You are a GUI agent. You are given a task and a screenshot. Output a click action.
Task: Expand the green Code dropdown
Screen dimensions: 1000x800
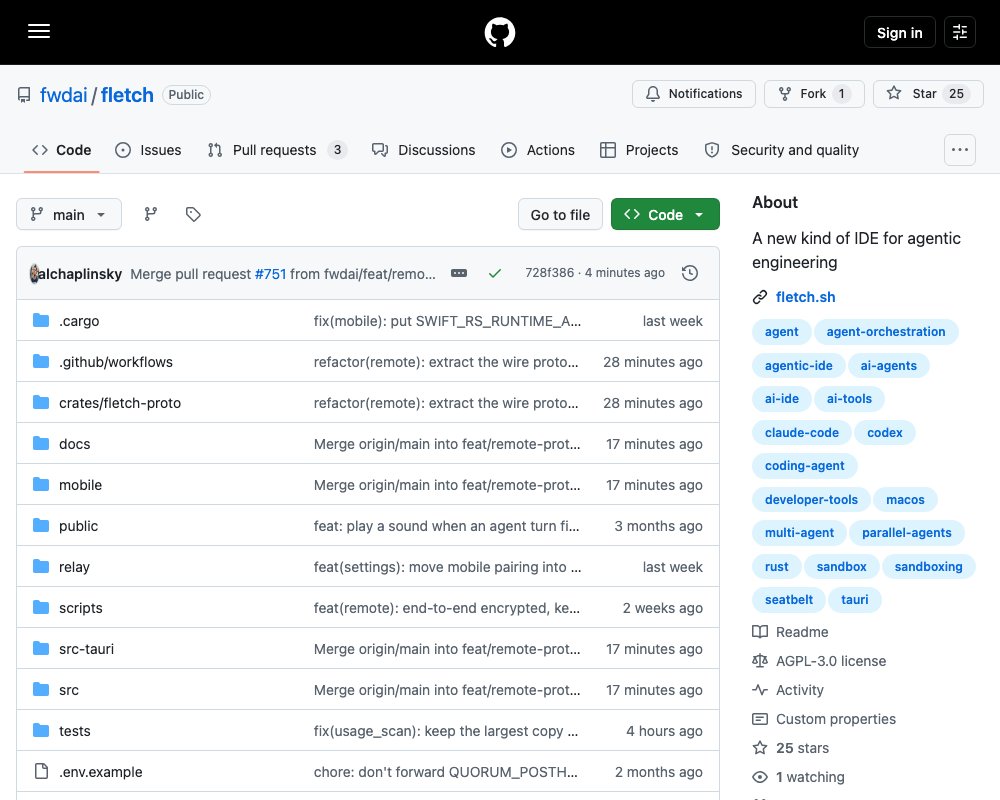(665, 214)
